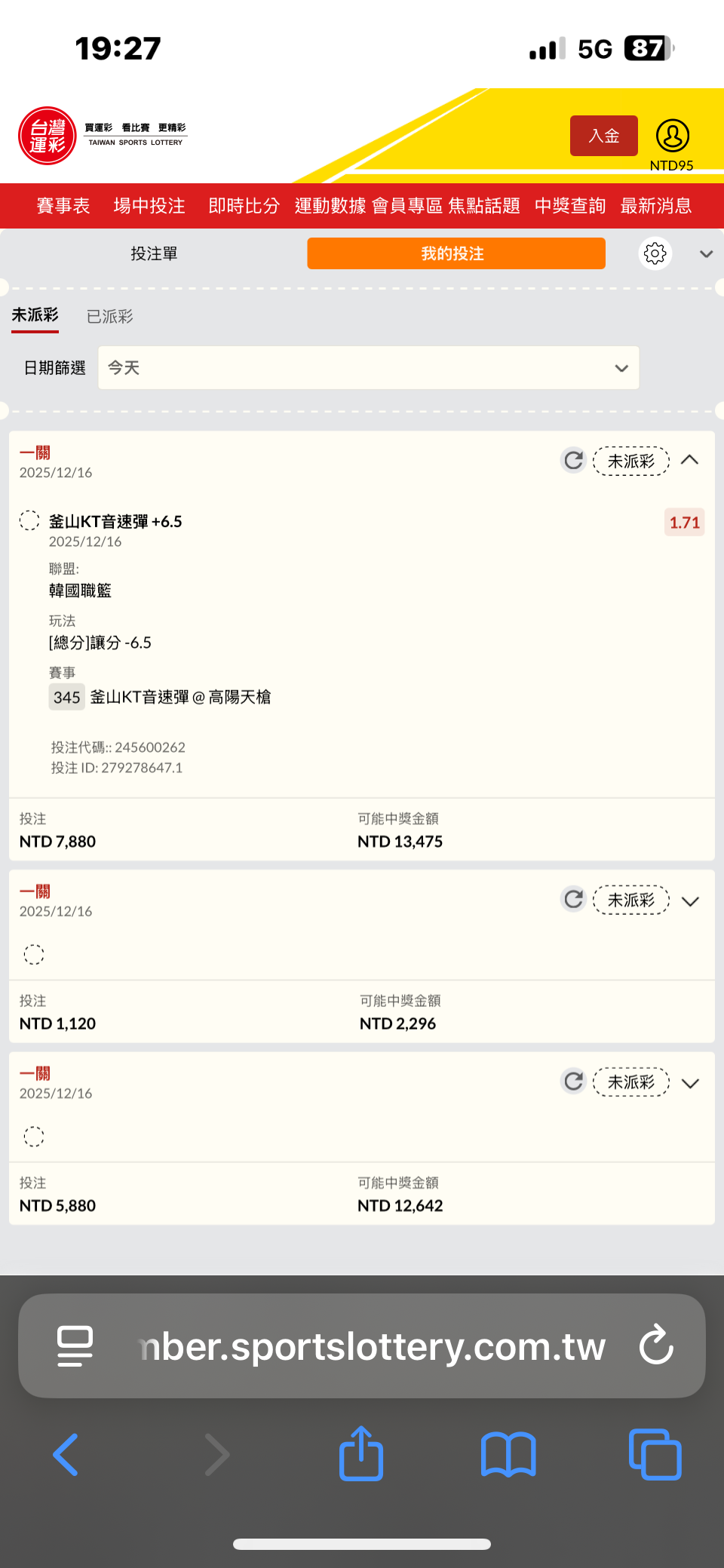
Task: Open bet slip settings gear
Action: tap(655, 253)
